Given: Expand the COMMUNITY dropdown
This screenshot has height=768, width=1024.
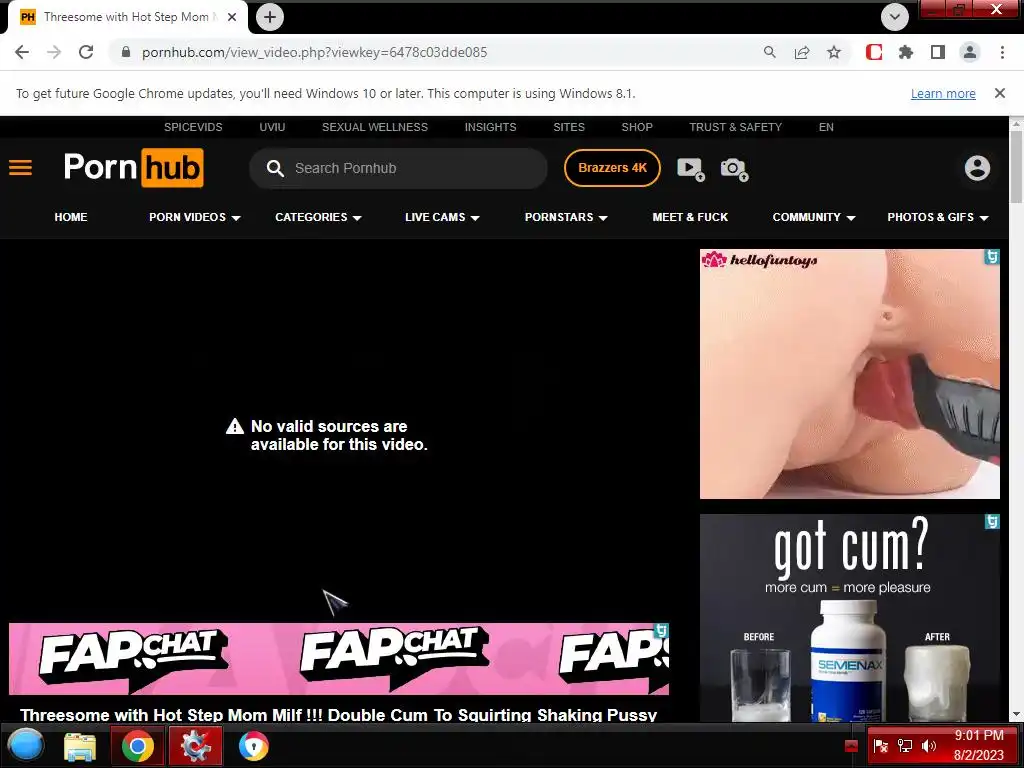Looking at the screenshot, I should [814, 217].
